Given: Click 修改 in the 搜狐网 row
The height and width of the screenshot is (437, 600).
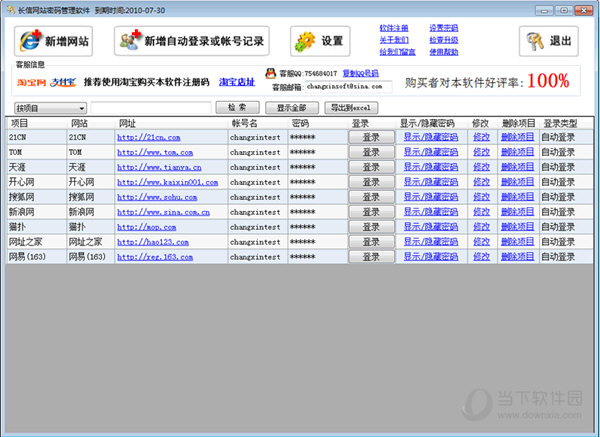Looking at the screenshot, I should (x=481, y=197).
